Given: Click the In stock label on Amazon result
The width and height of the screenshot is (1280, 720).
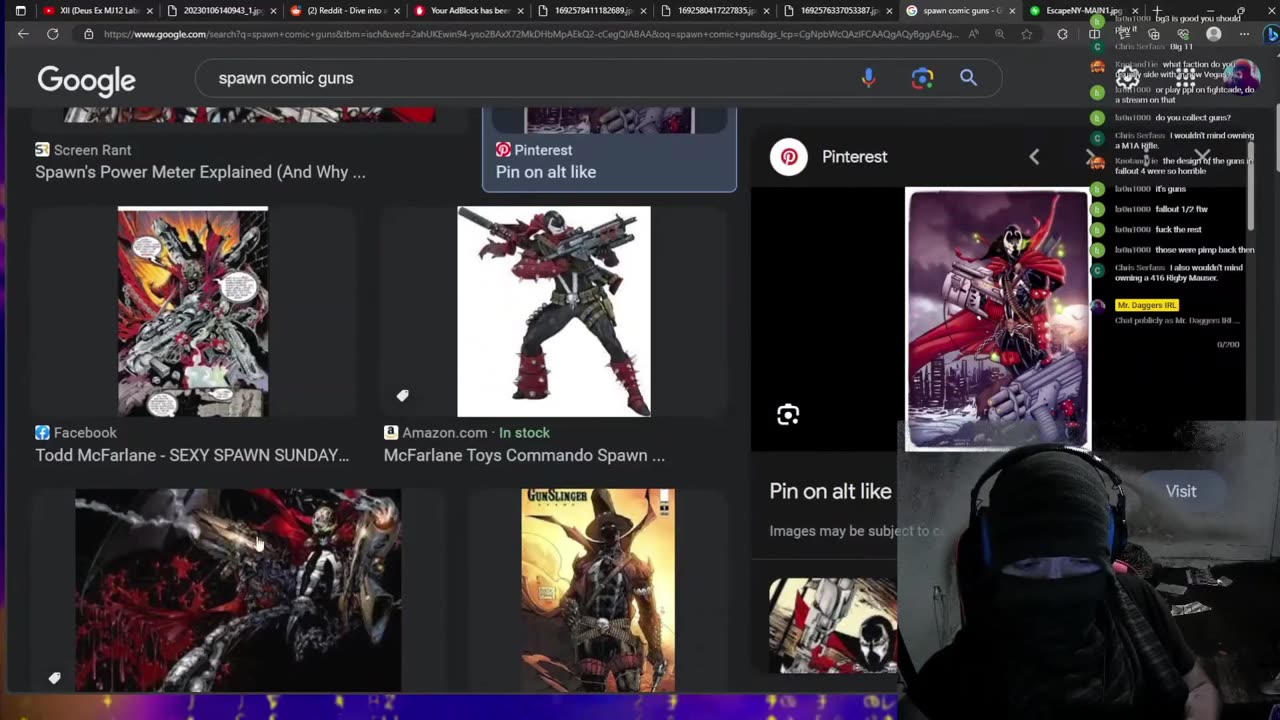Looking at the screenshot, I should pyautogui.click(x=524, y=433).
